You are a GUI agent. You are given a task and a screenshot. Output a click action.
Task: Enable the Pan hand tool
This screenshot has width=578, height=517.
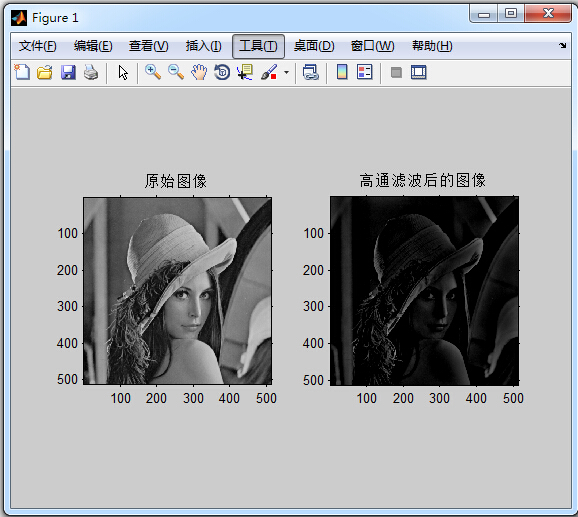coord(199,72)
